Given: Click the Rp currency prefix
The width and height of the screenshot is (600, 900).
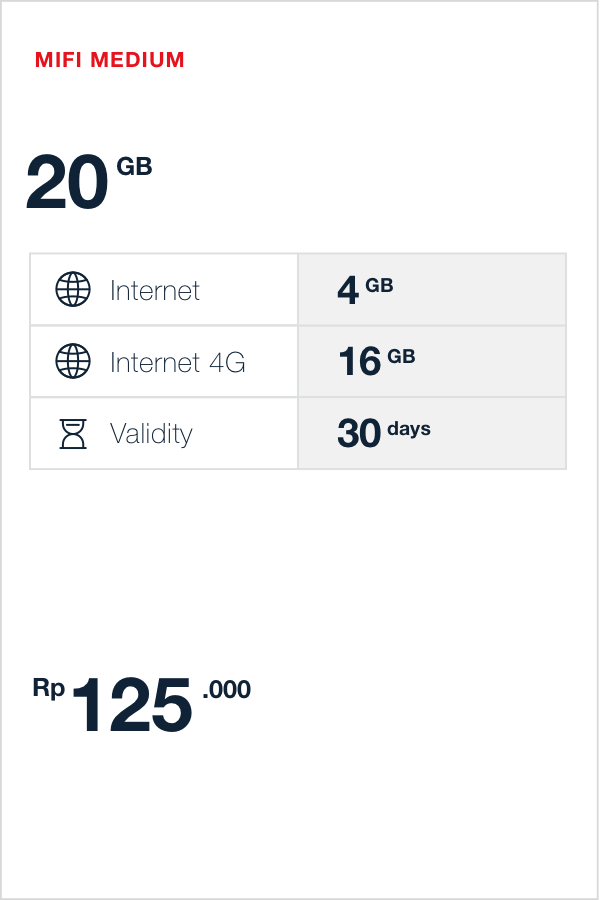Looking at the screenshot, I should click(49, 688).
